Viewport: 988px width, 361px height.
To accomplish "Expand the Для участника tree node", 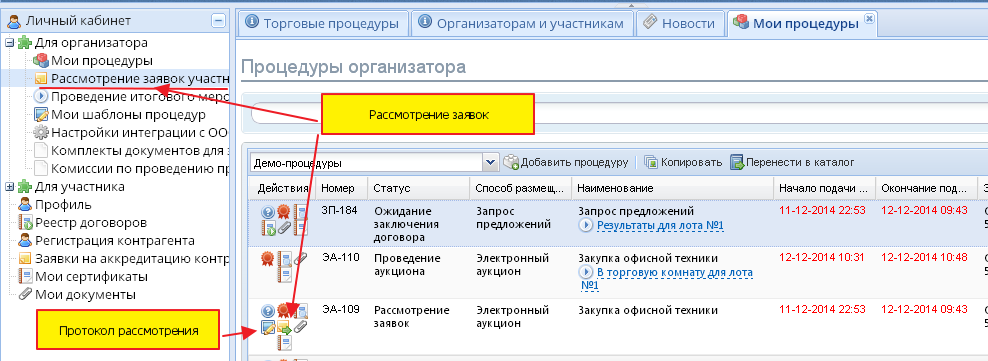I will coord(9,186).
